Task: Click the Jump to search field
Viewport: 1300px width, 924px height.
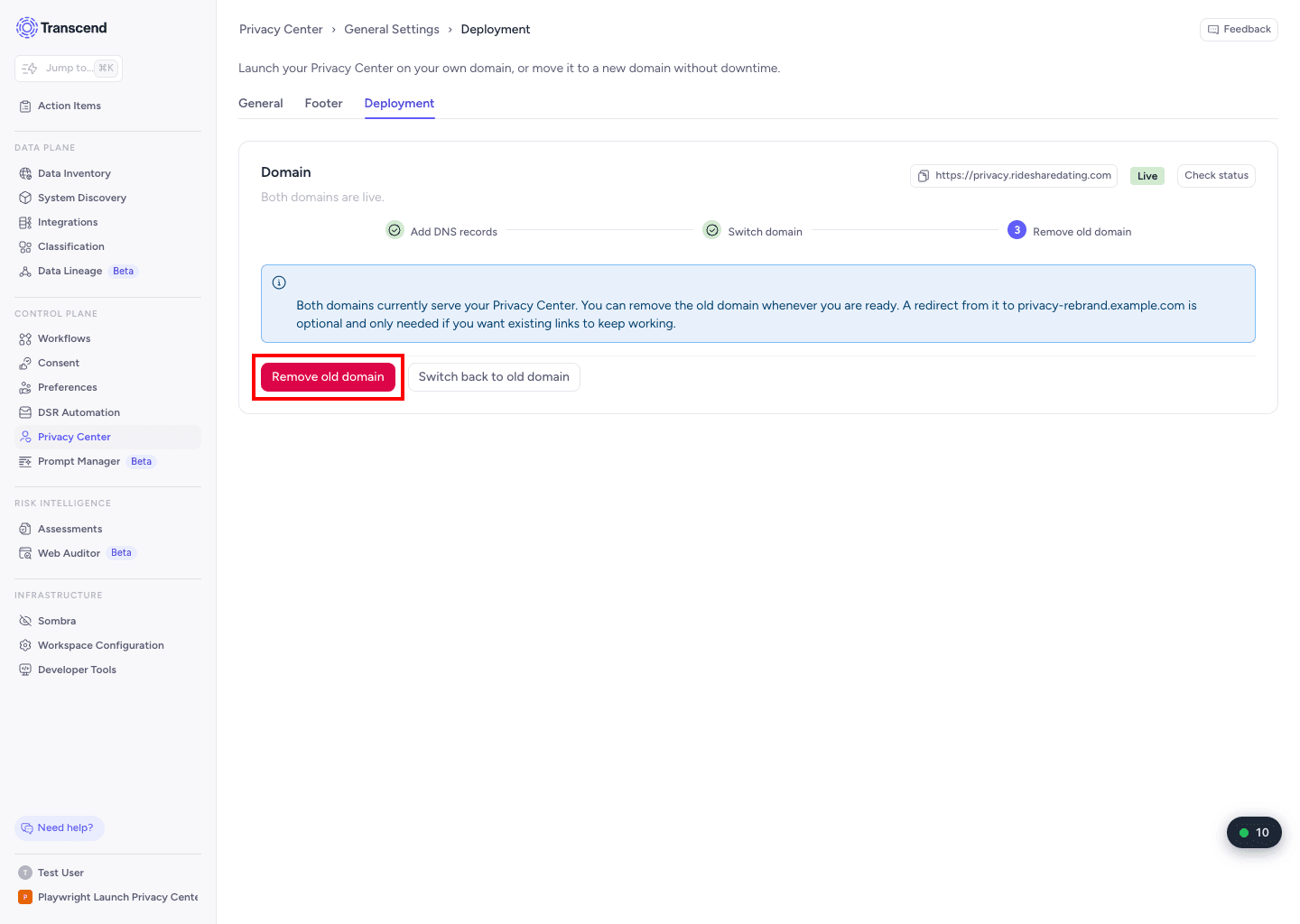Action: tap(69, 69)
